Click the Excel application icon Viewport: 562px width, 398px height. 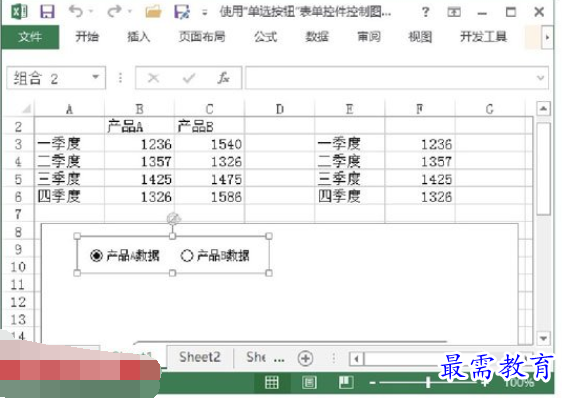[19, 11]
